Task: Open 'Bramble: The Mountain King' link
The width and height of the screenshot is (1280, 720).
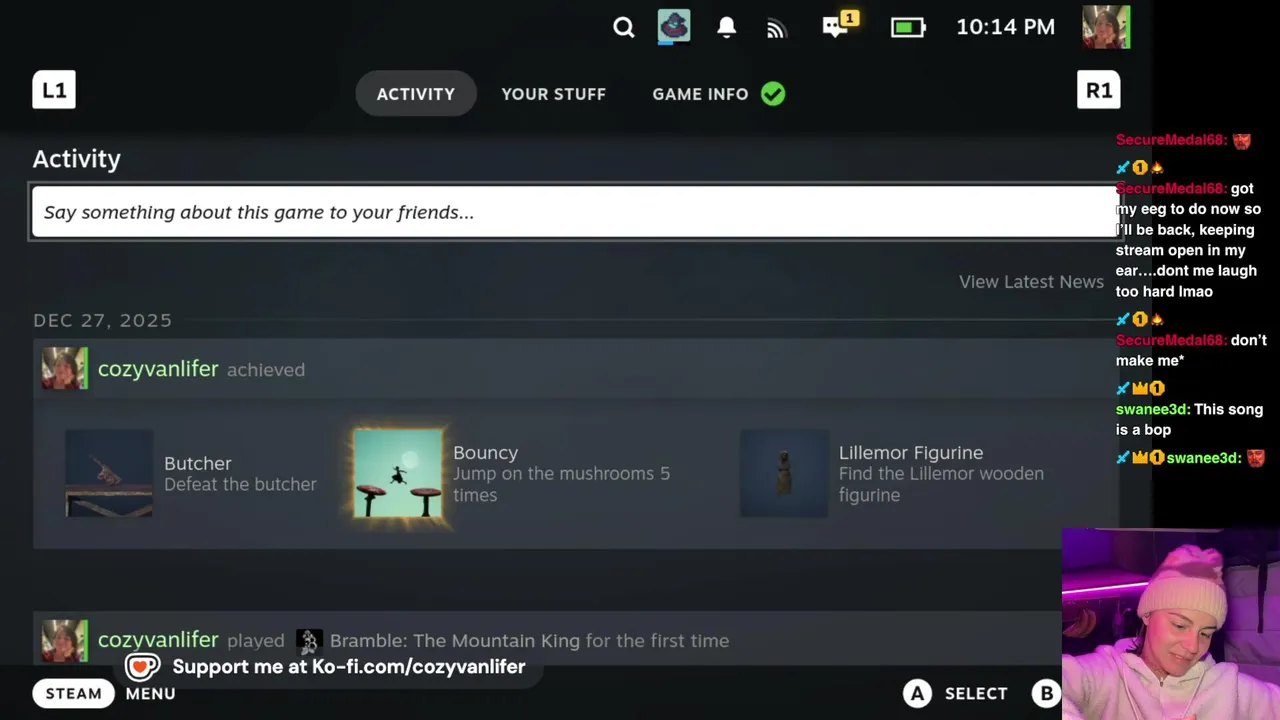Action: click(x=455, y=641)
